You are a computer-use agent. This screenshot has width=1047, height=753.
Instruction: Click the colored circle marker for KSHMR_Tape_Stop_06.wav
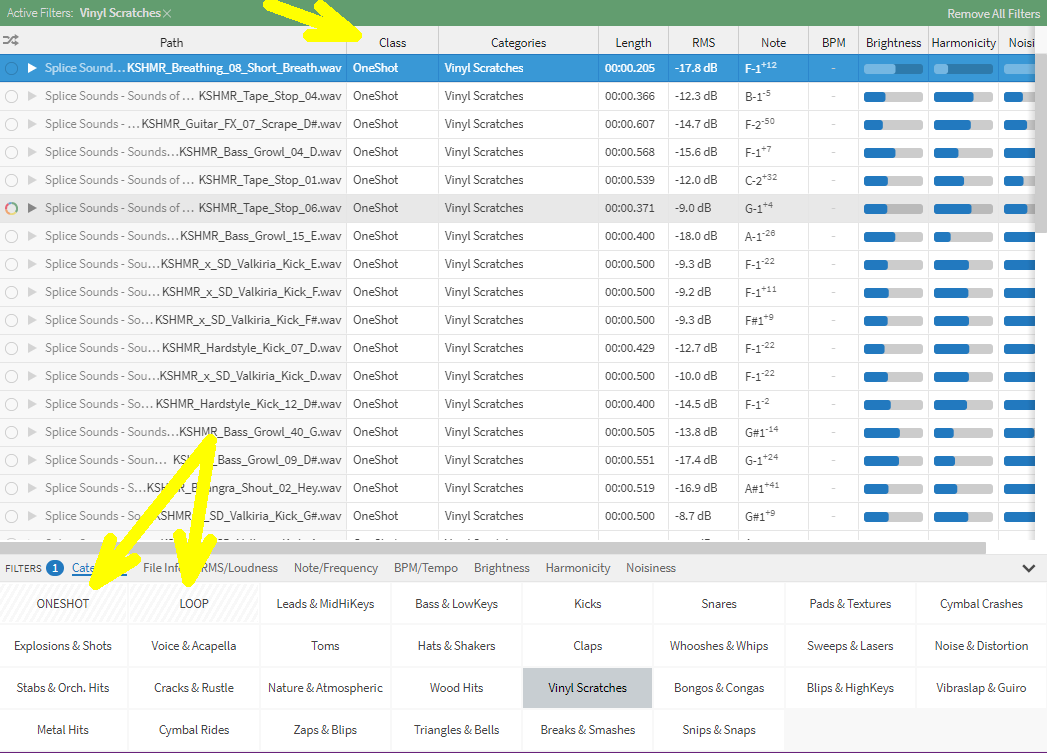click(11, 208)
